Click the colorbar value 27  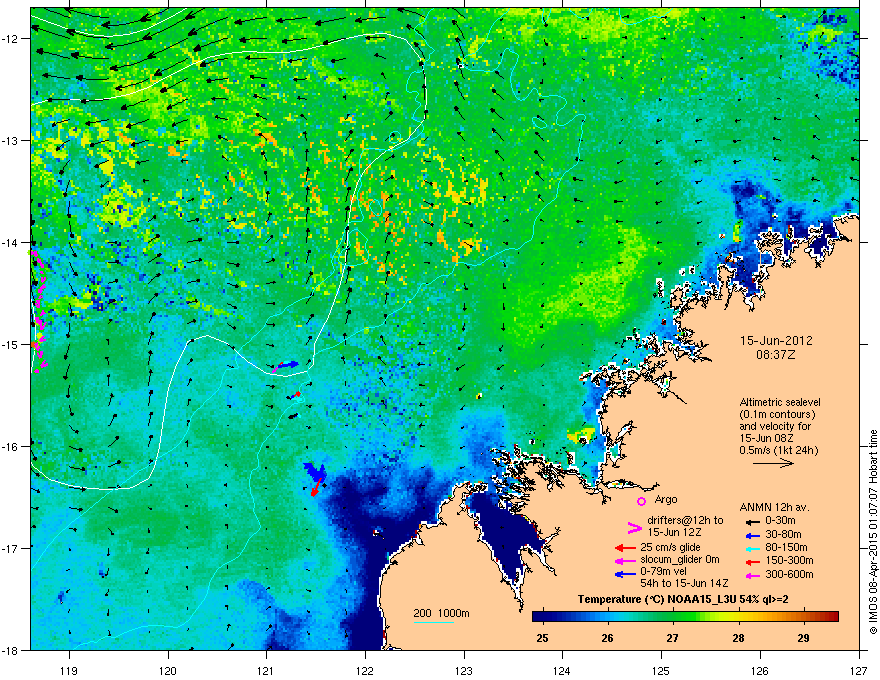[x=672, y=638]
